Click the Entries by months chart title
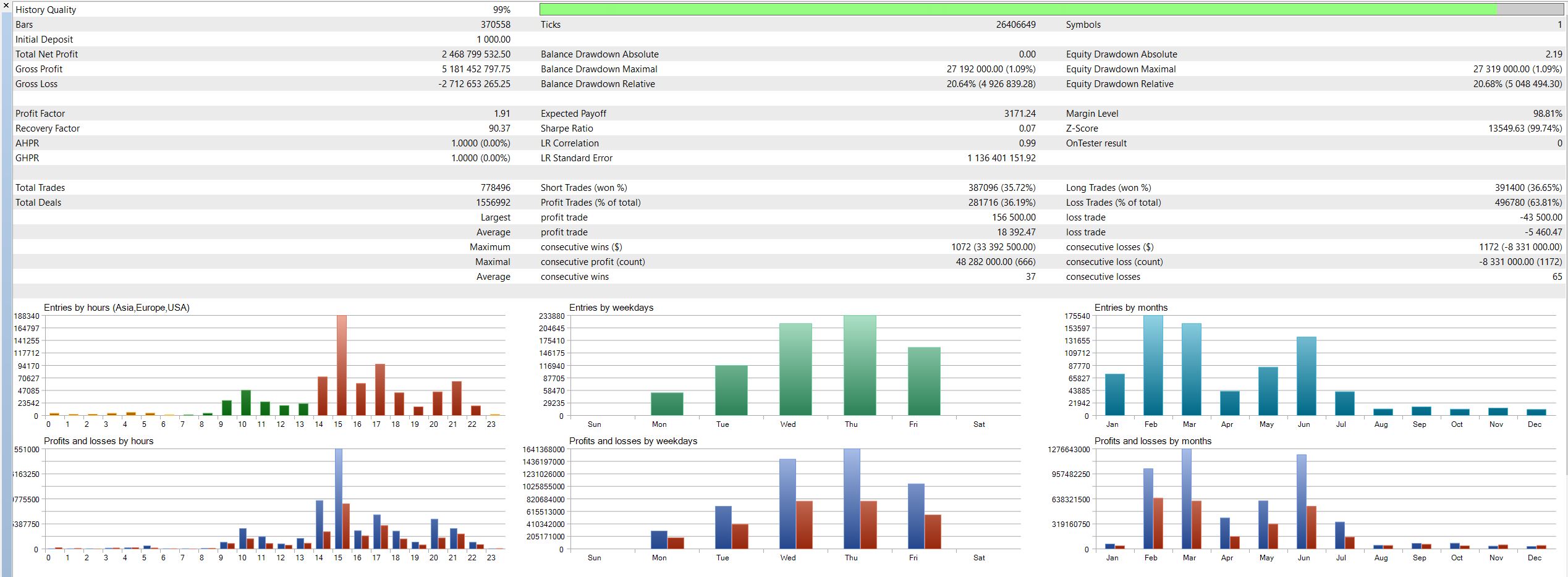 1131,308
